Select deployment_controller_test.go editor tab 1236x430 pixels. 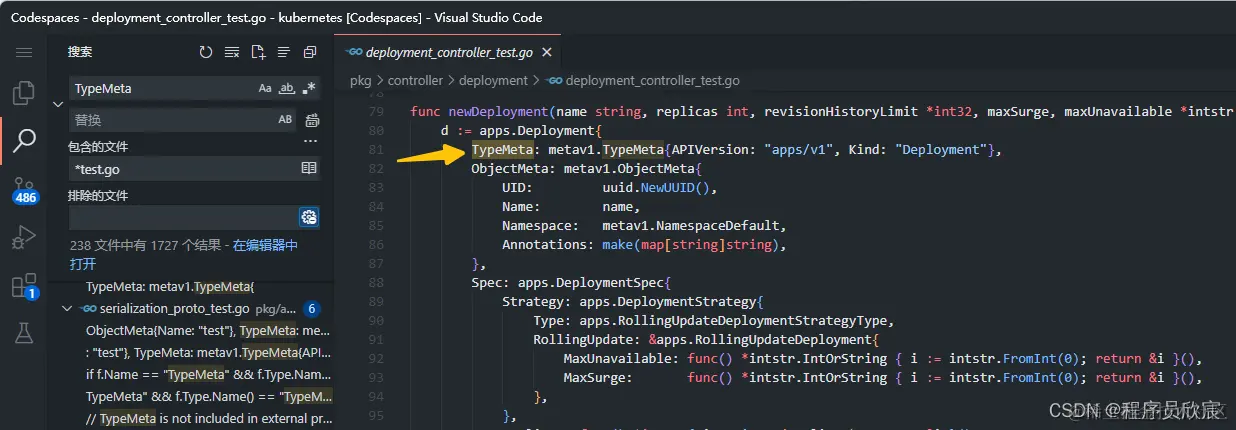click(448, 52)
